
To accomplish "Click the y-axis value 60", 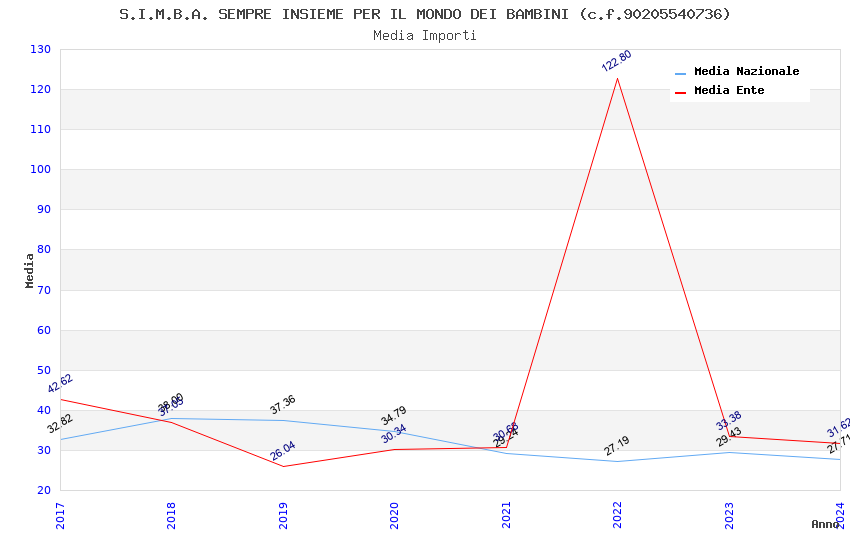I will (44, 331).
